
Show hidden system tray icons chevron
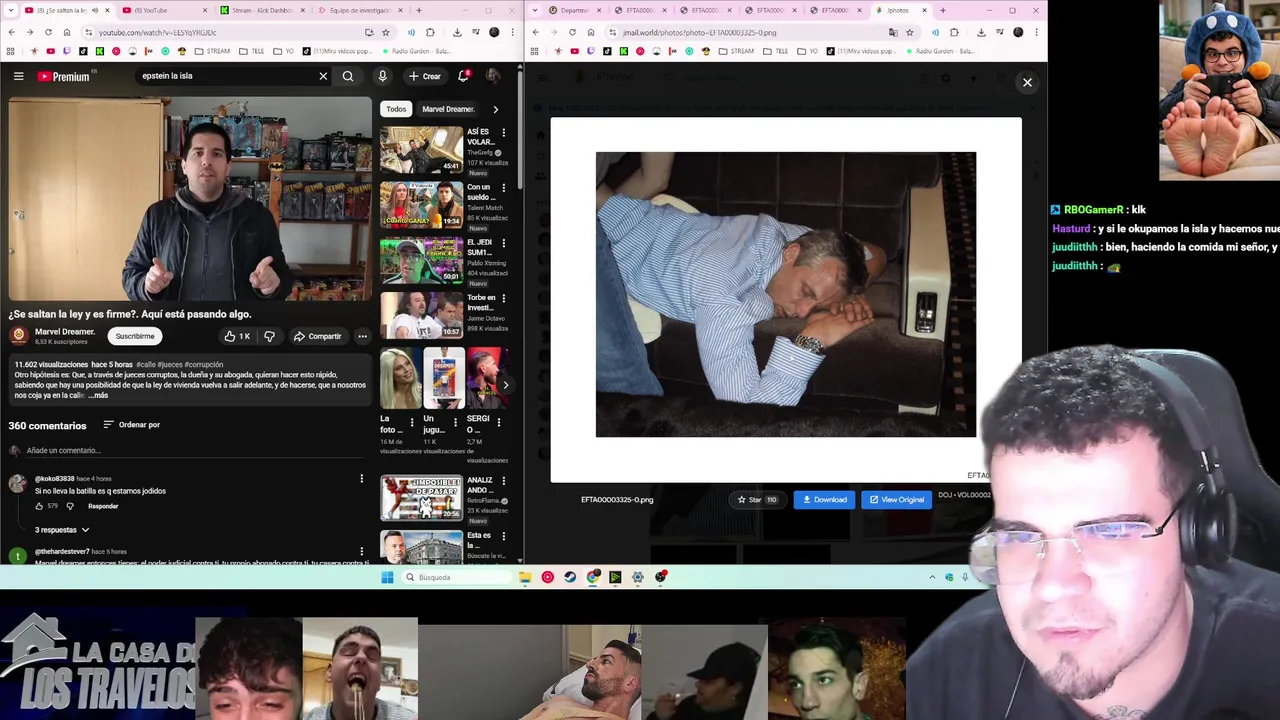tap(932, 577)
